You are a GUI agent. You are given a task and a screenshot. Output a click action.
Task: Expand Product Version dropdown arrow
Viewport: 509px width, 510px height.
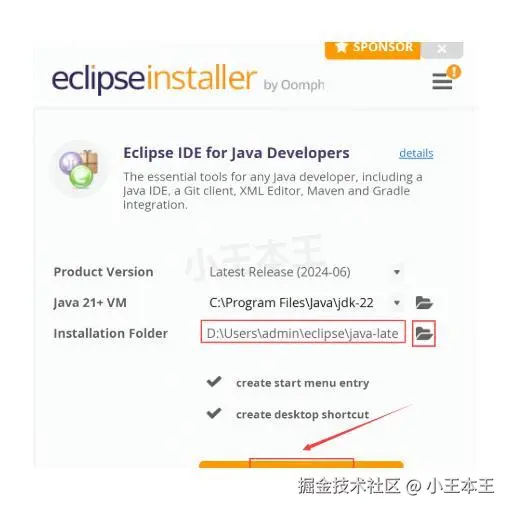(397, 272)
